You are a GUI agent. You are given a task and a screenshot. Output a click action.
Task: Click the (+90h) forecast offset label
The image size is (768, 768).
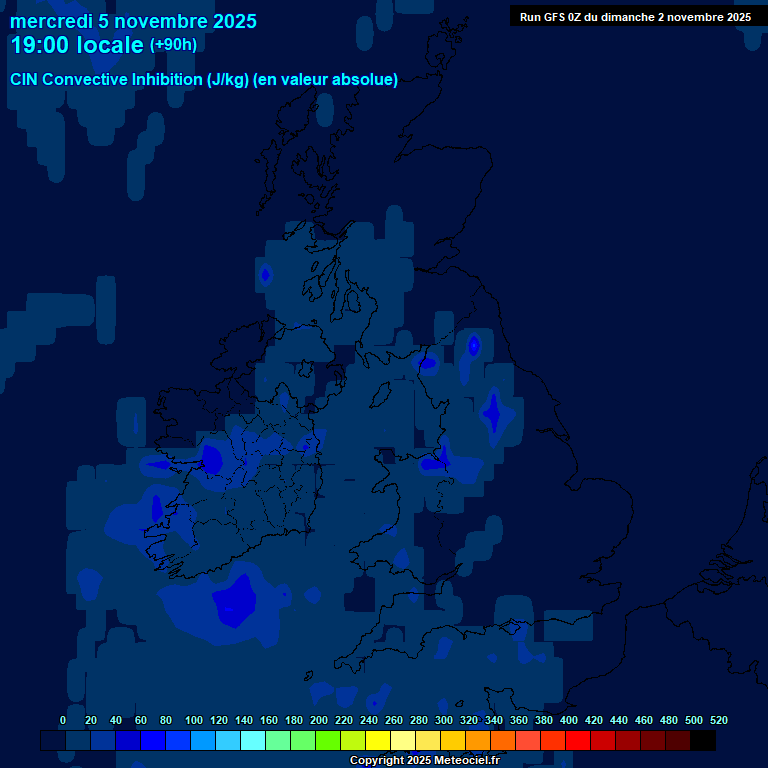click(173, 45)
